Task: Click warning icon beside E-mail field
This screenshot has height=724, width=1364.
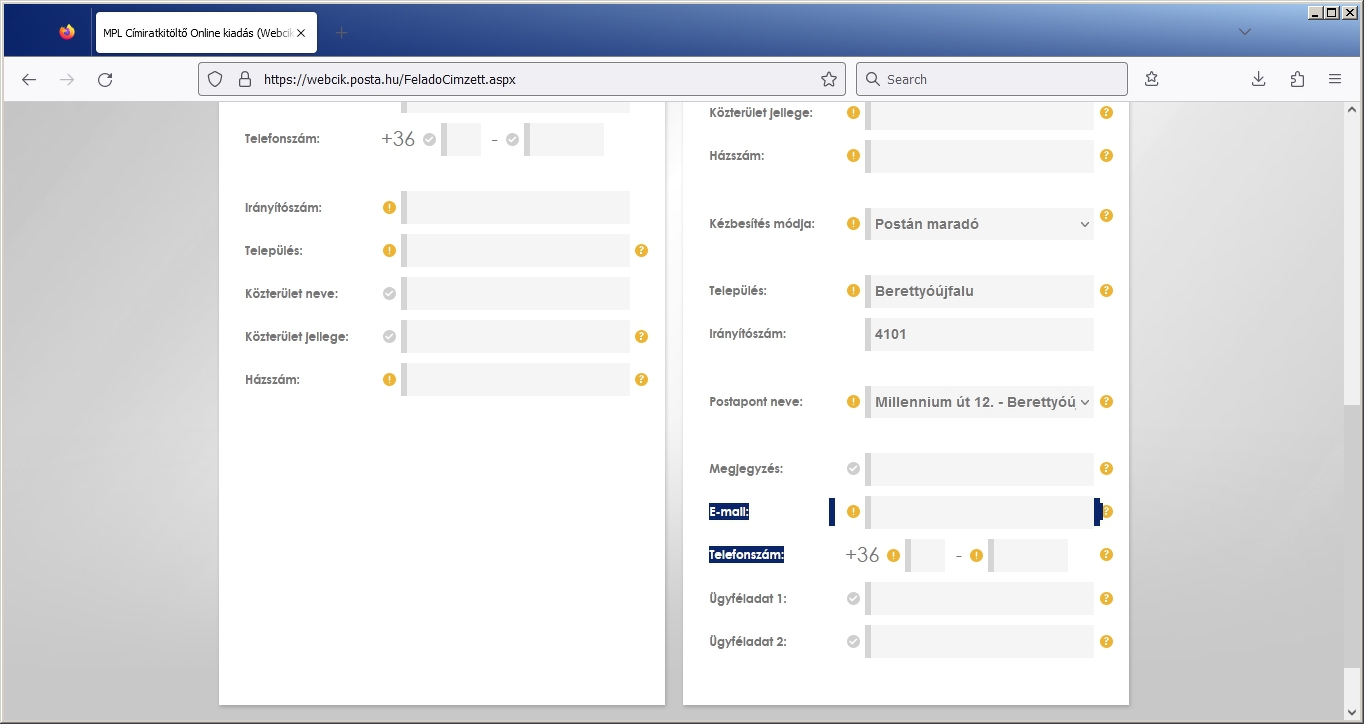Action: click(x=853, y=512)
